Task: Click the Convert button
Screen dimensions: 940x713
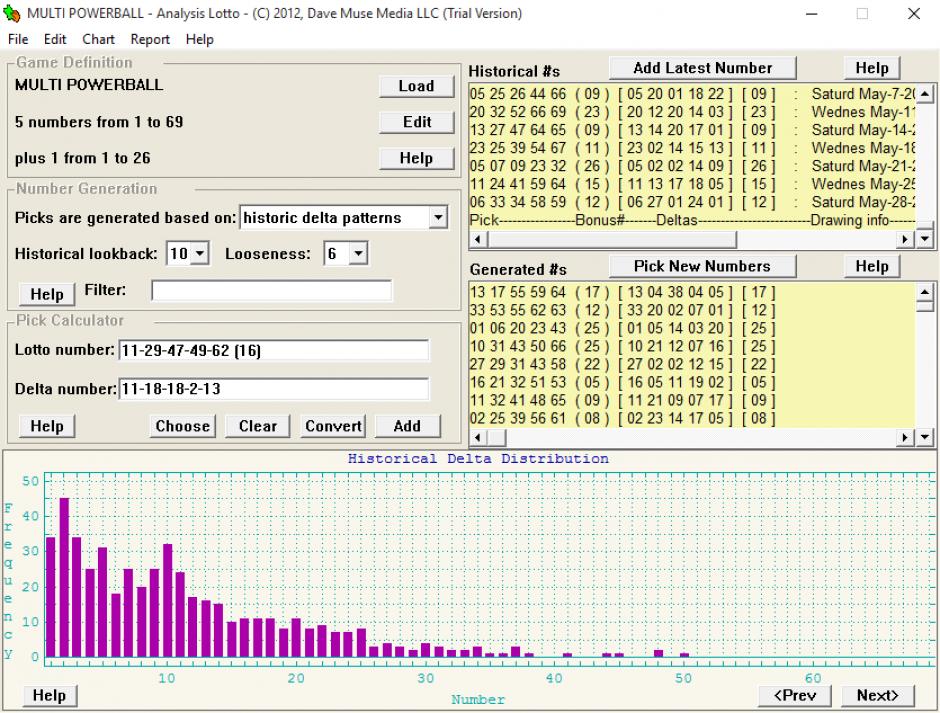Action: click(x=333, y=426)
